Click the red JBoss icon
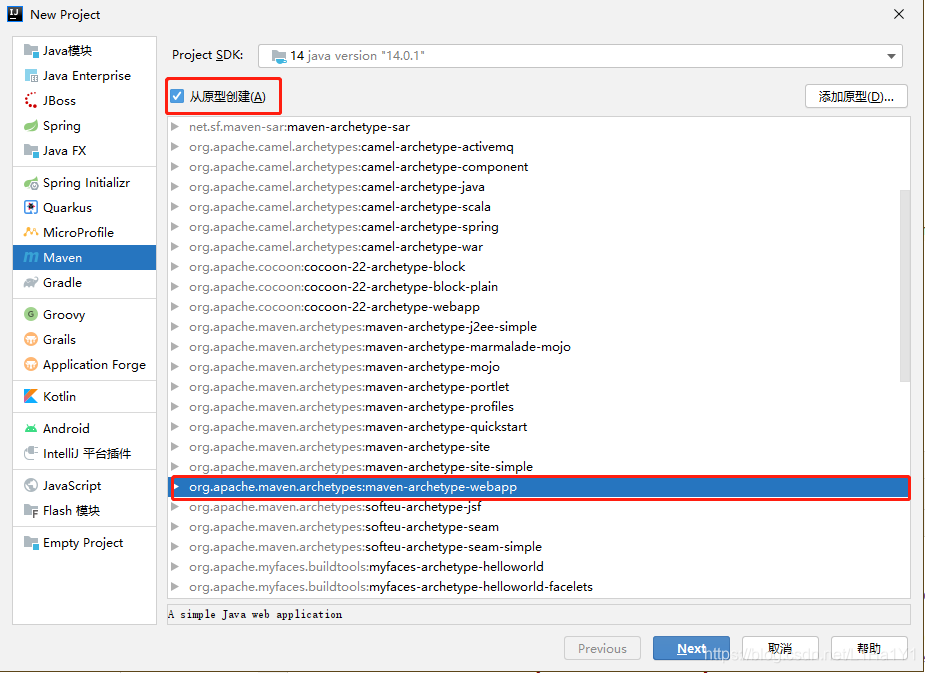925x673 pixels. tap(31, 100)
